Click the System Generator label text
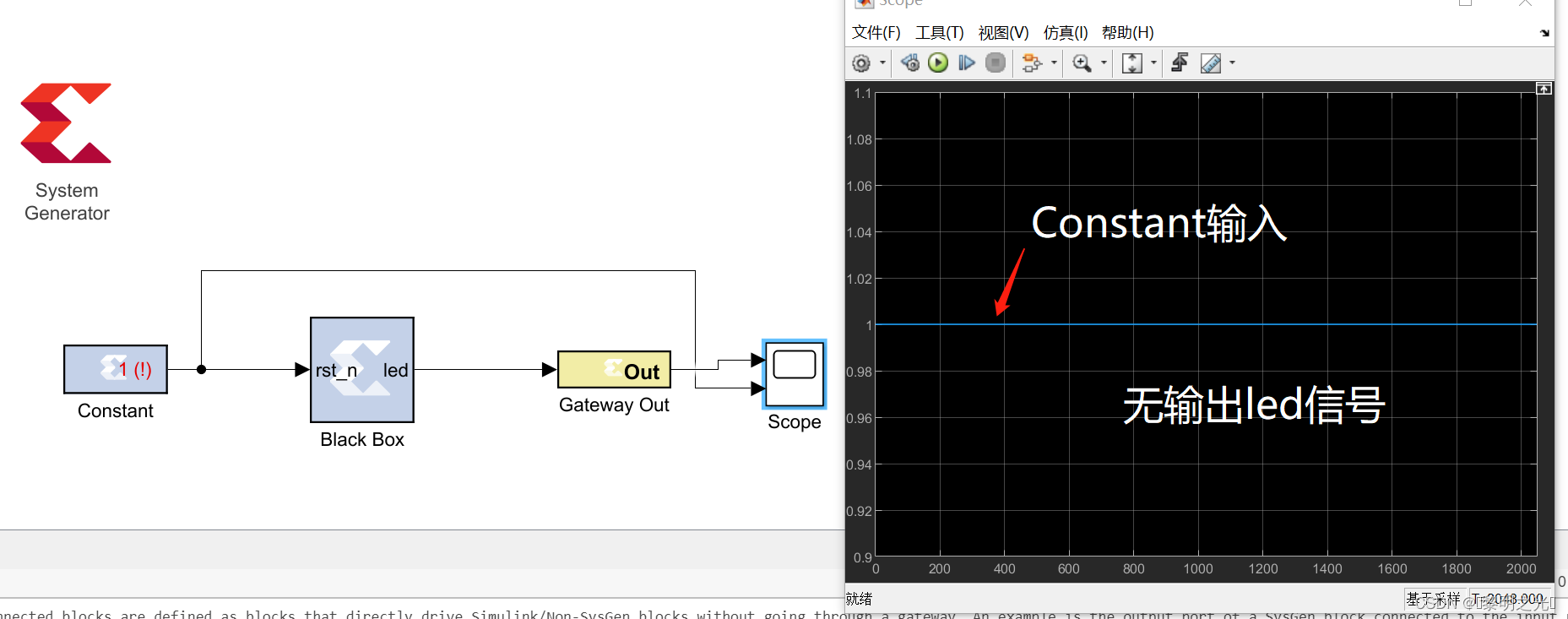Viewport: 1568px width, 619px height. (67, 202)
